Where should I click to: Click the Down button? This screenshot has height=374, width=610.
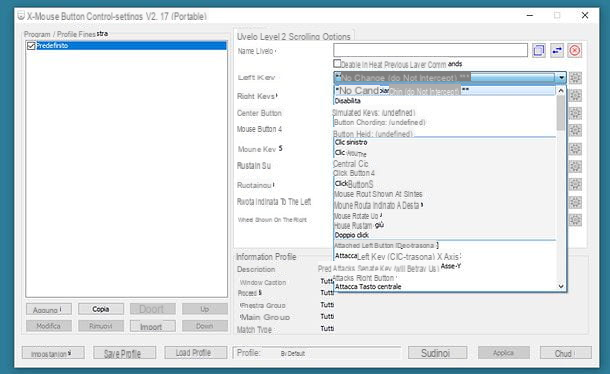205,326
